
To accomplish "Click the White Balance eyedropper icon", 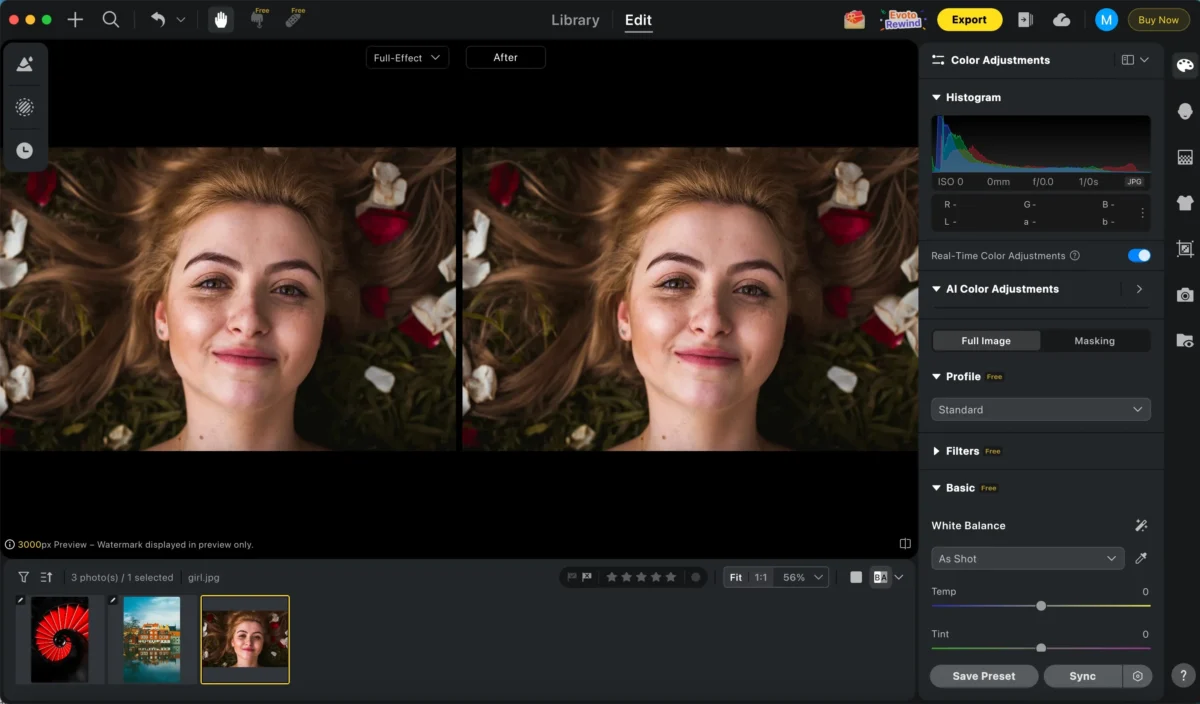I will coord(1141,558).
